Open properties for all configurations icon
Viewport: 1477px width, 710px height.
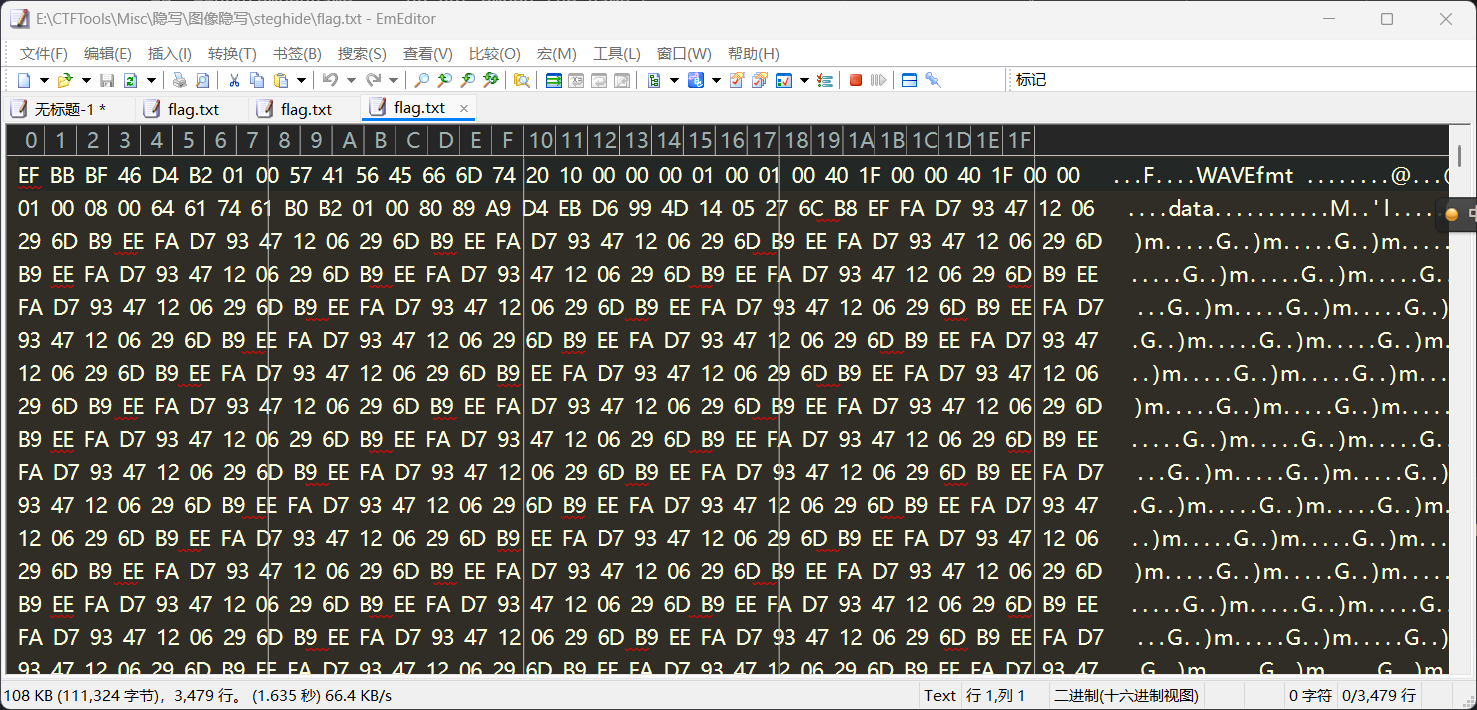click(760, 80)
